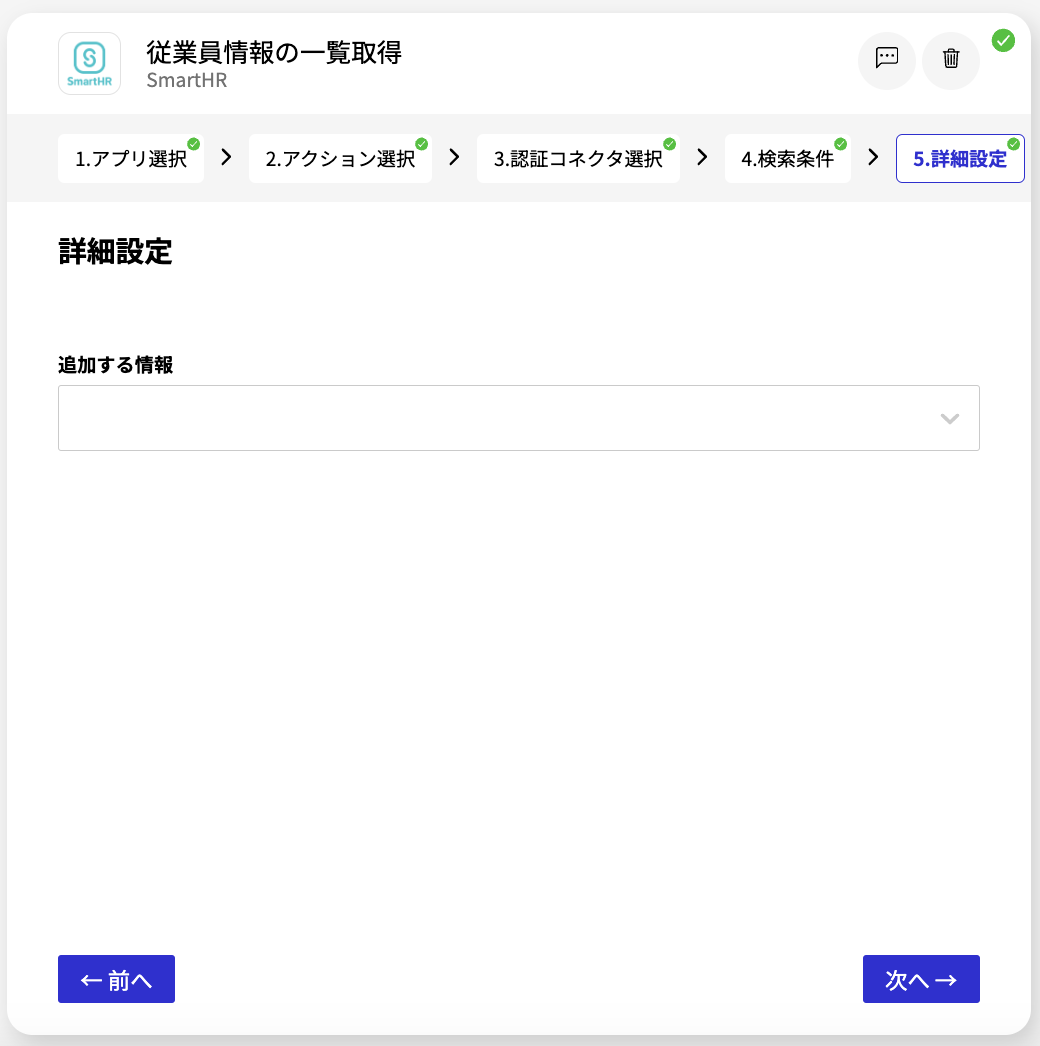Click the arrow chevron after 4.検索条件
This screenshot has width=1040, height=1046.
pyautogui.click(x=873, y=157)
